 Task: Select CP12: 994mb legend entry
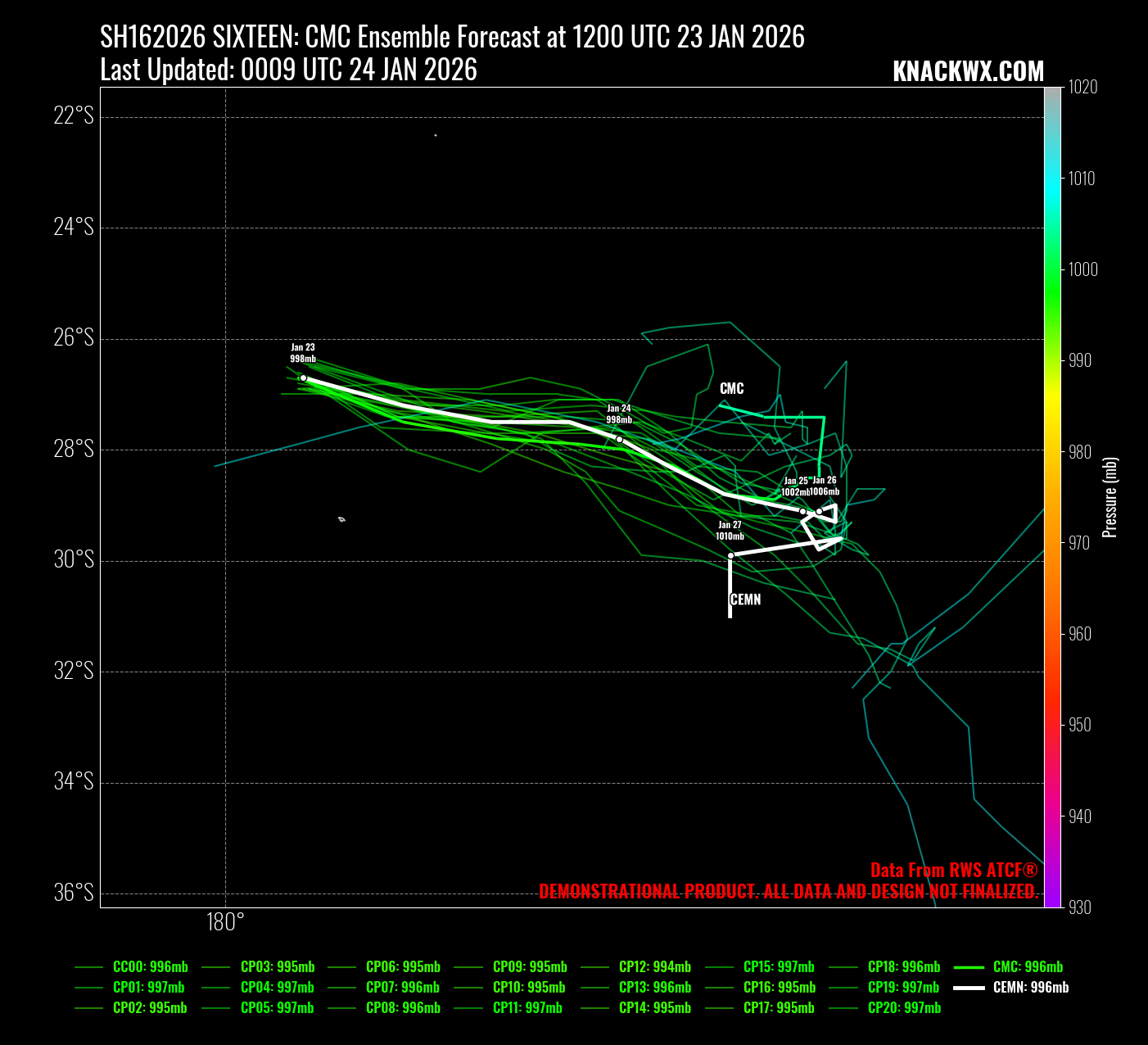pyautogui.click(x=654, y=967)
